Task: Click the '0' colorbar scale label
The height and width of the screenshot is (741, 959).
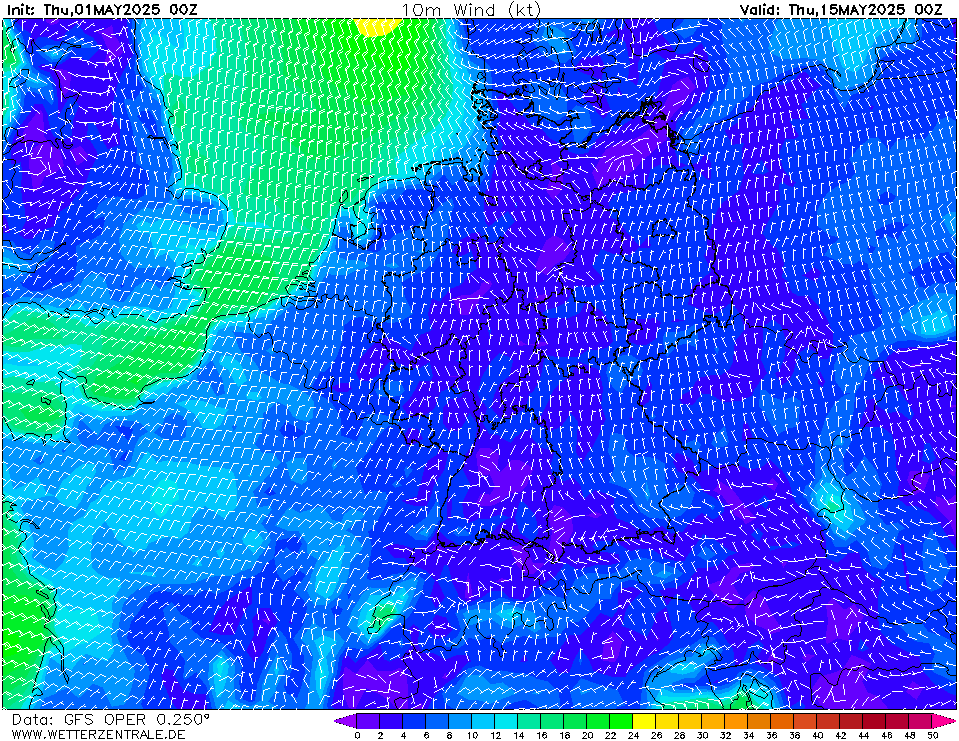Action: tap(357, 735)
